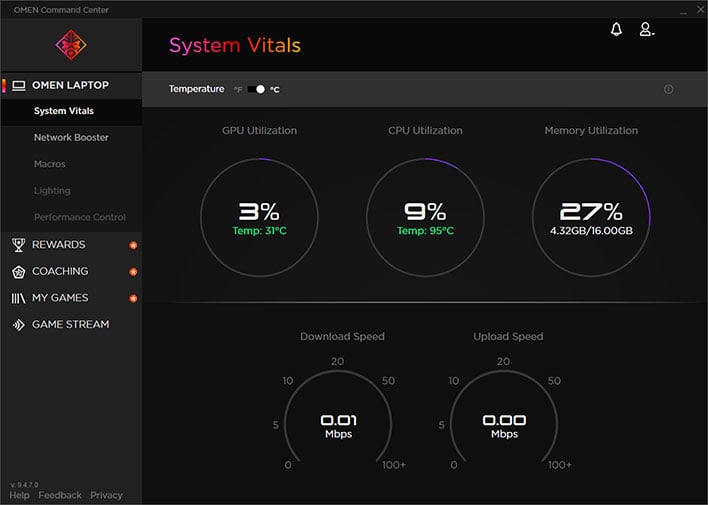Click the laptop icon beside OMEN LAPTOP

(x=19, y=85)
